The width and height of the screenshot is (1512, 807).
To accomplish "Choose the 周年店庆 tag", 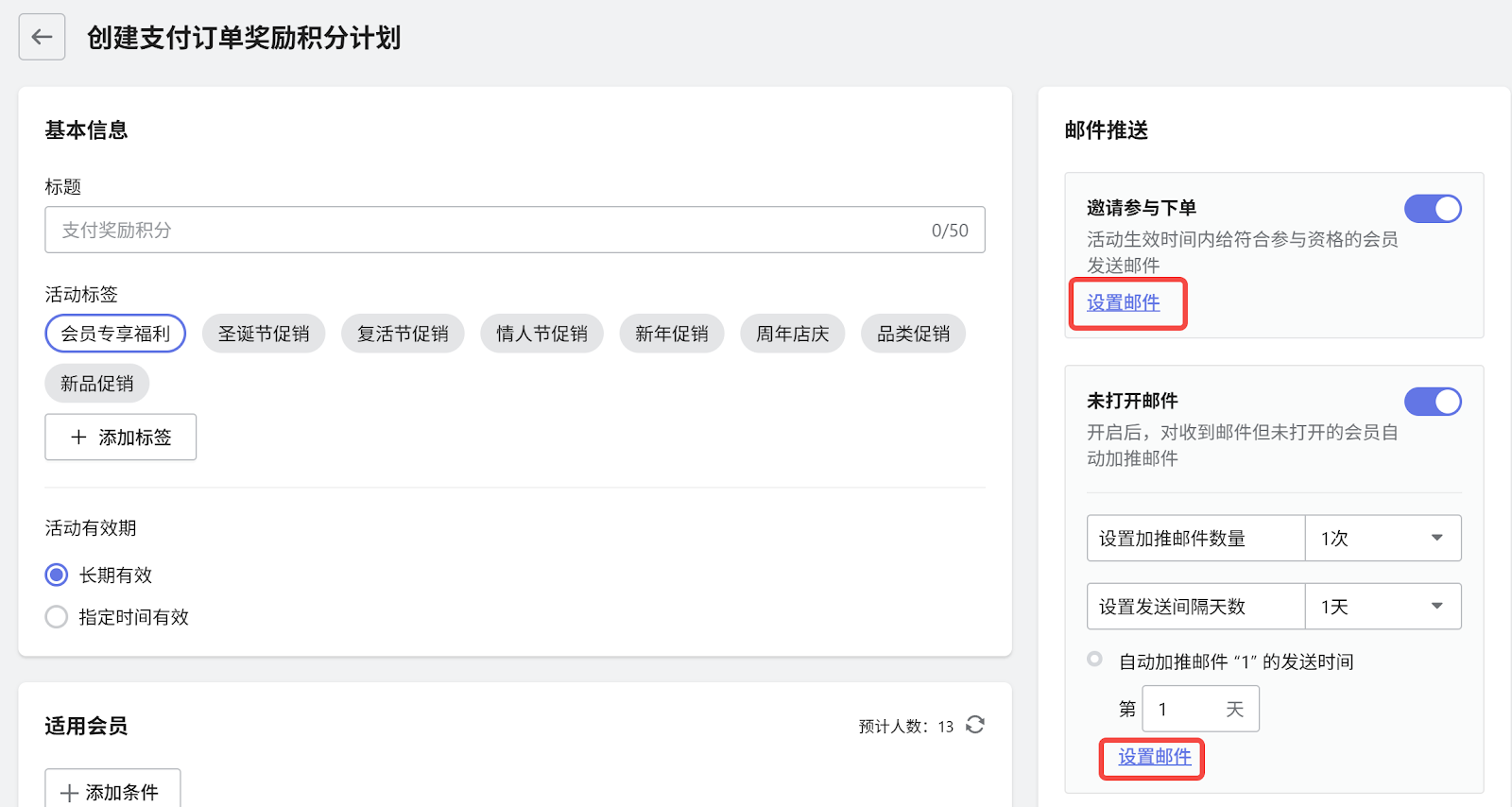I will click(x=792, y=334).
